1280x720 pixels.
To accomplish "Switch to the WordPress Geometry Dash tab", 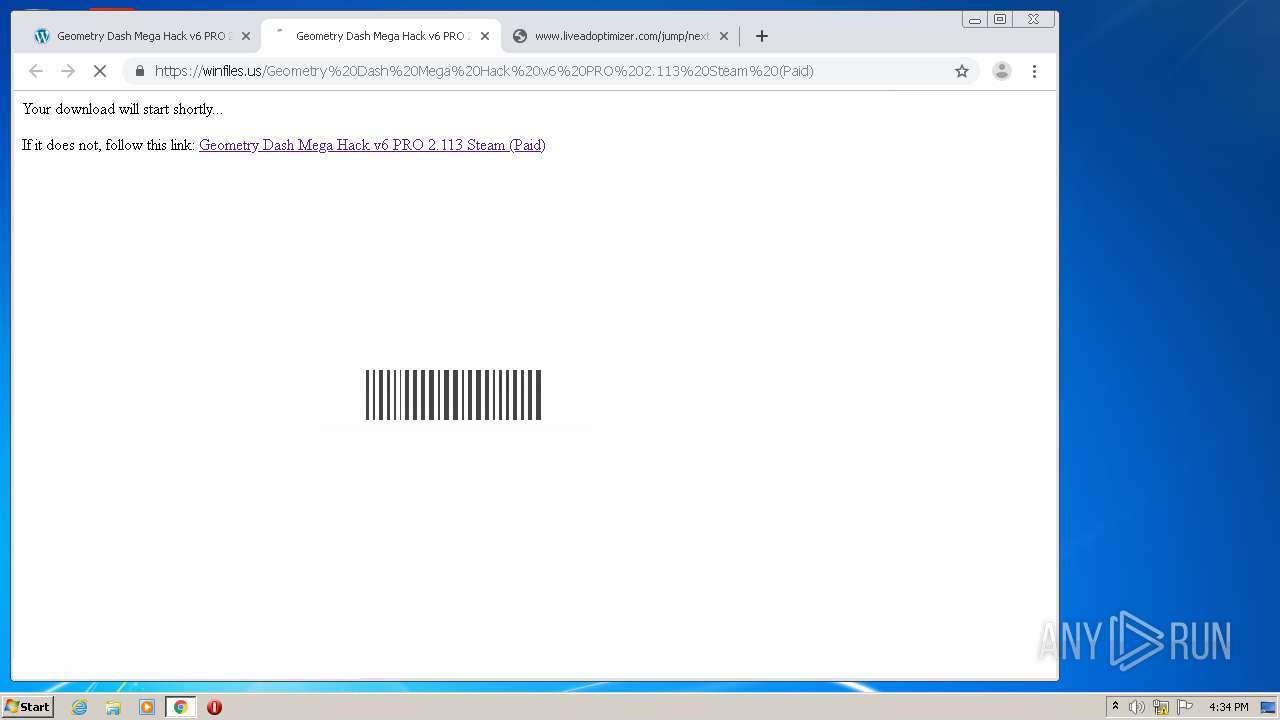I will tap(141, 36).
